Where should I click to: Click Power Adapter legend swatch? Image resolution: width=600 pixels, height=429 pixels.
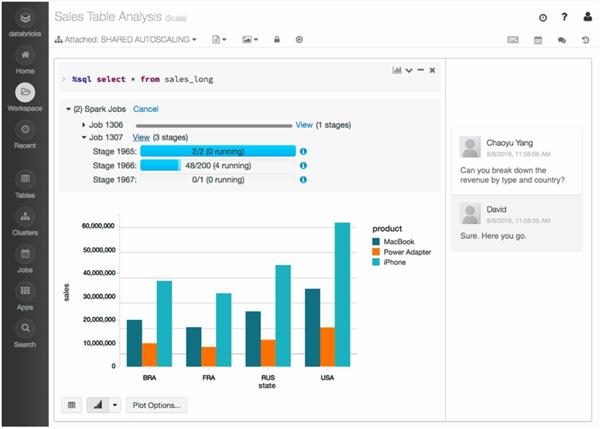(376, 252)
